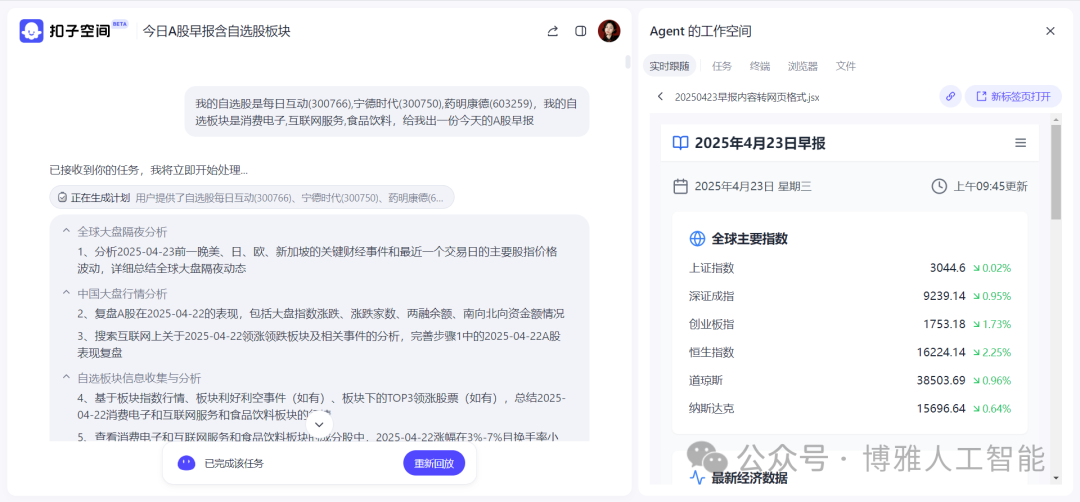Click the scrollbar down arrow in preview
1080x502 pixels.
click(1057, 478)
